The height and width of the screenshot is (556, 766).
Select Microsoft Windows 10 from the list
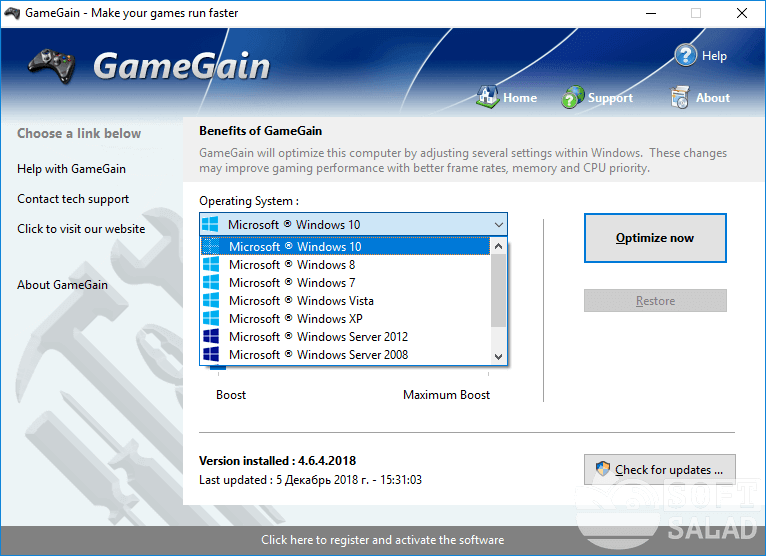point(345,247)
